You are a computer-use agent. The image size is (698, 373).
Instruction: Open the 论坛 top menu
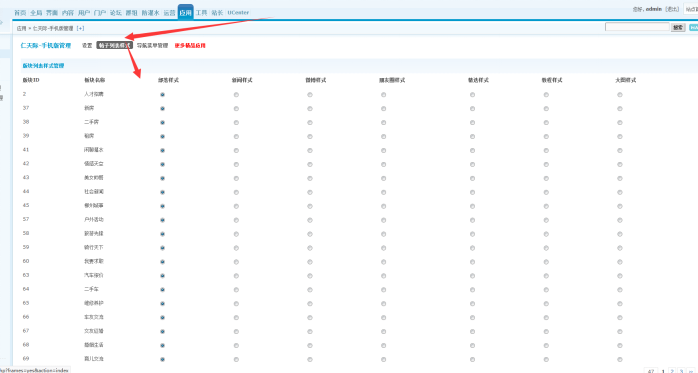(x=116, y=13)
